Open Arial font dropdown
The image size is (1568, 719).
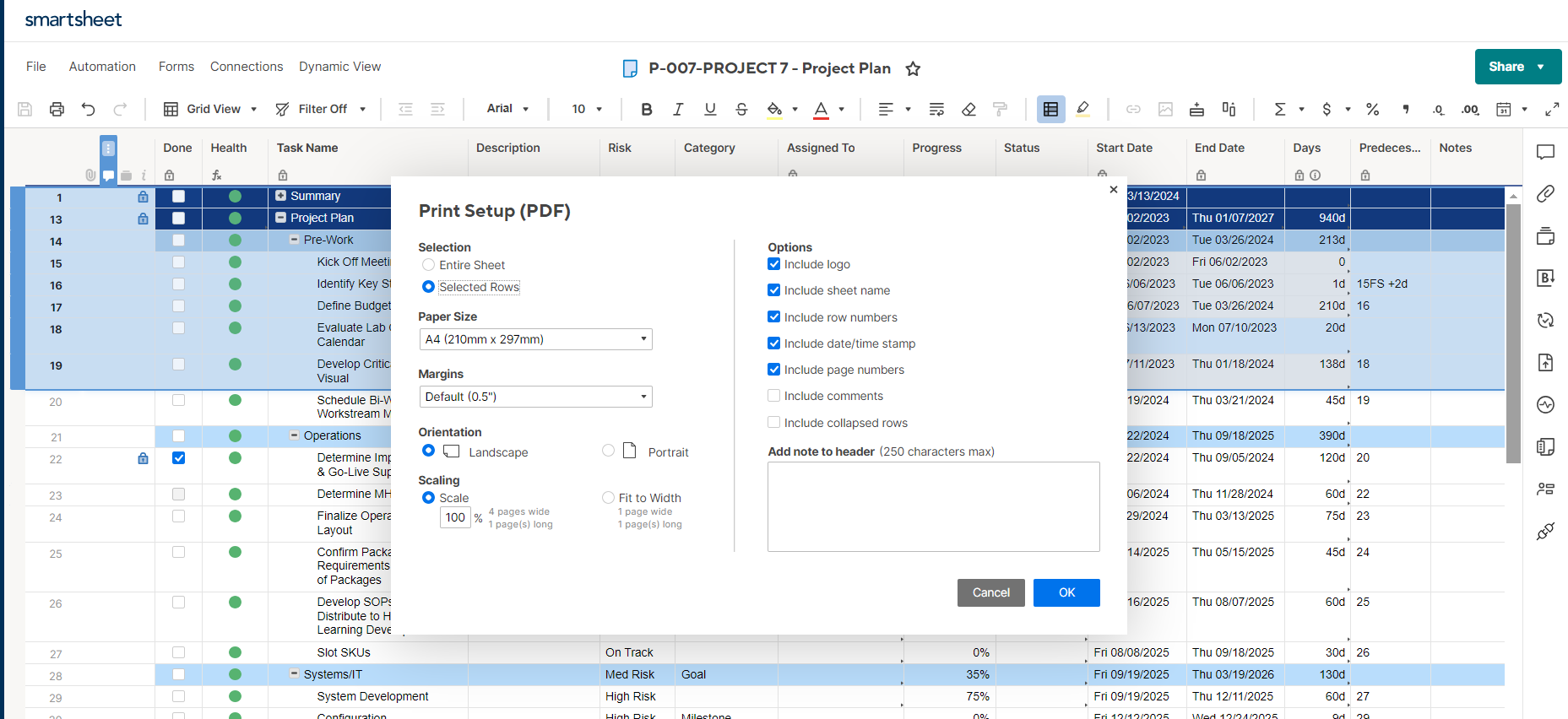[507, 109]
